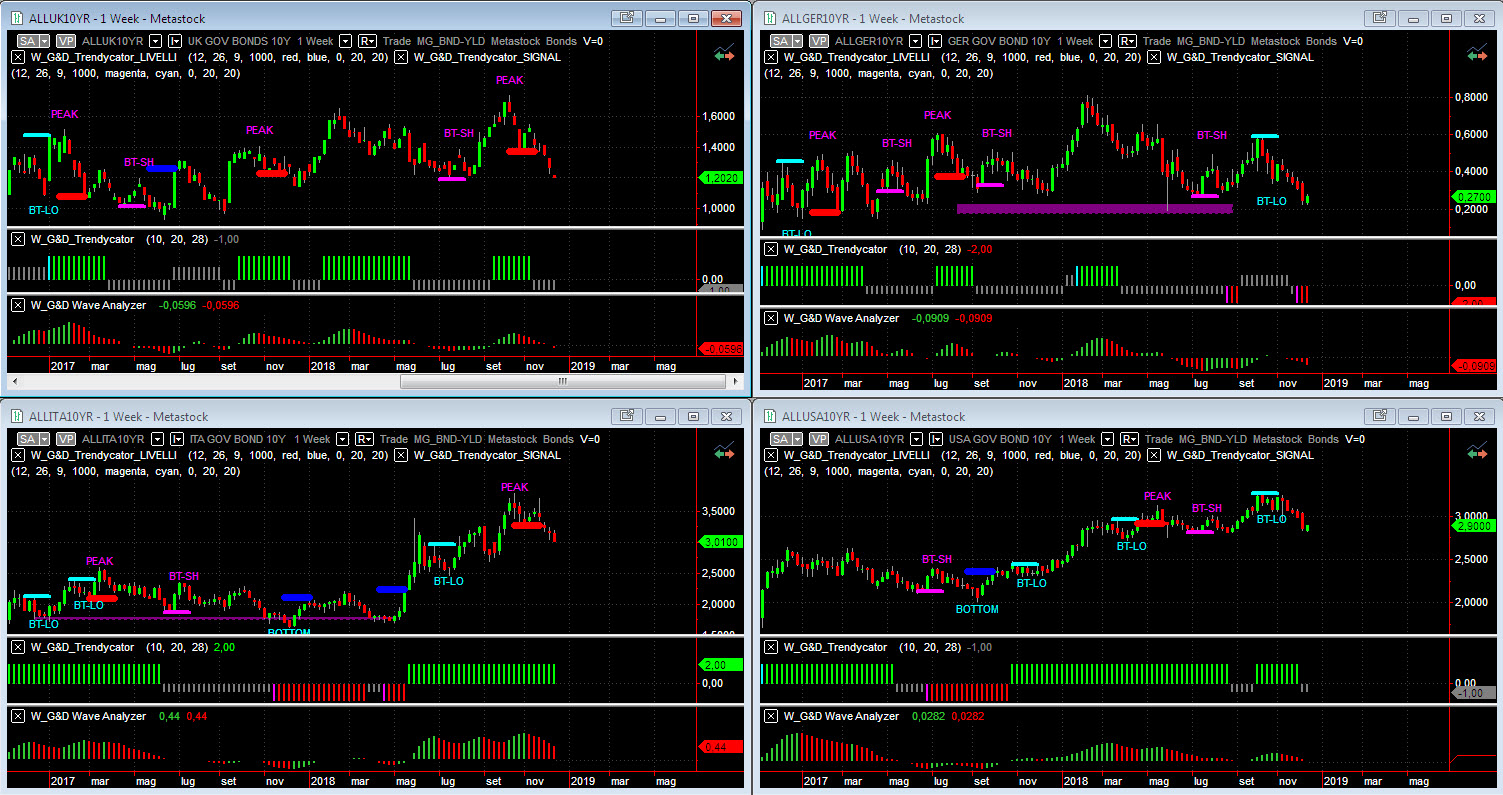Click the horizontal scrollbar thumb in ALLUK10YR window
The width and height of the screenshot is (1503, 795).
pyautogui.click(x=562, y=381)
